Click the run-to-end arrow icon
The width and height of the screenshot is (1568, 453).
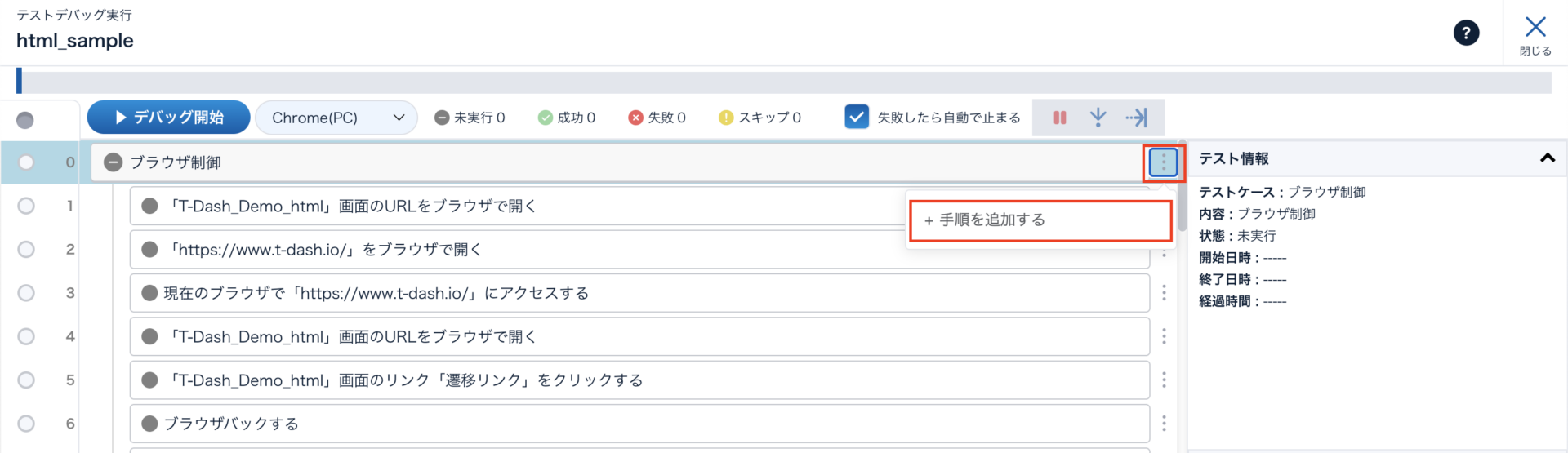click(1136, 118)
